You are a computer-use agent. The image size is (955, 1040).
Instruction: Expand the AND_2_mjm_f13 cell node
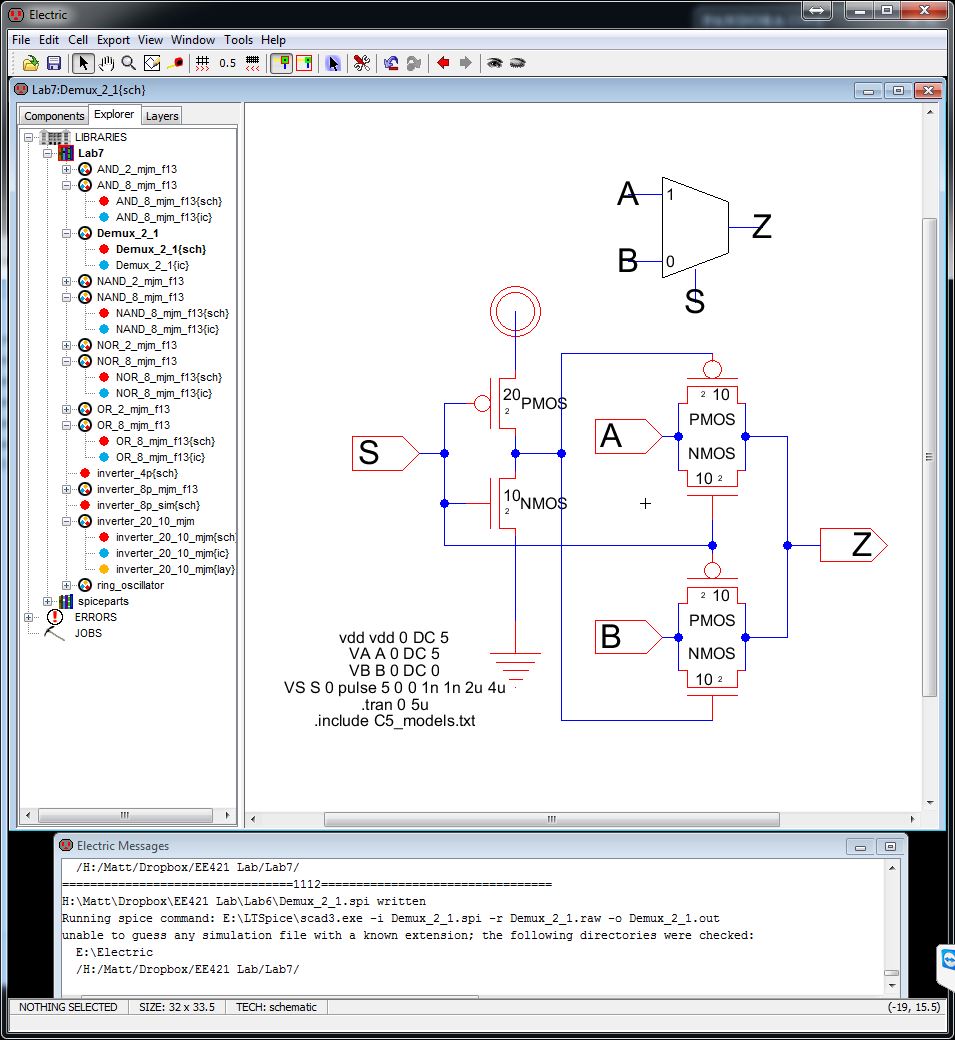coord(67,169)
